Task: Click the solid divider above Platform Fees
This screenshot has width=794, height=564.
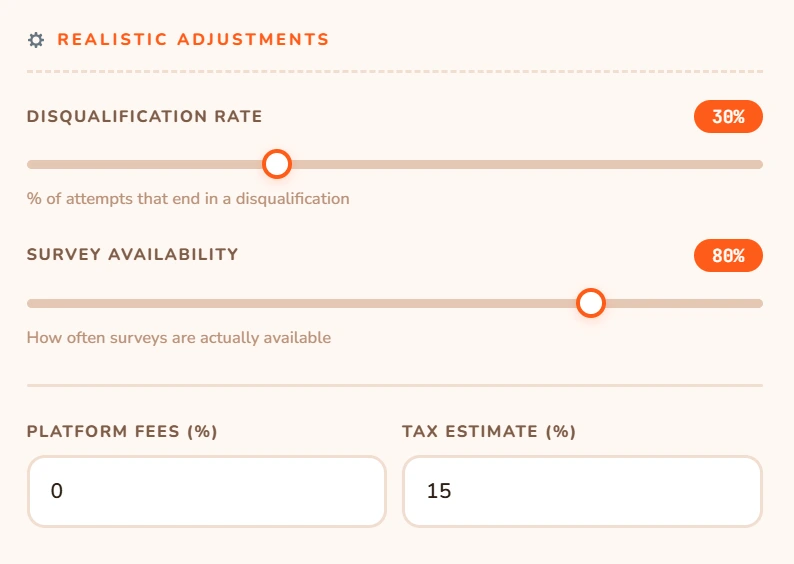Action: point(395,385)
